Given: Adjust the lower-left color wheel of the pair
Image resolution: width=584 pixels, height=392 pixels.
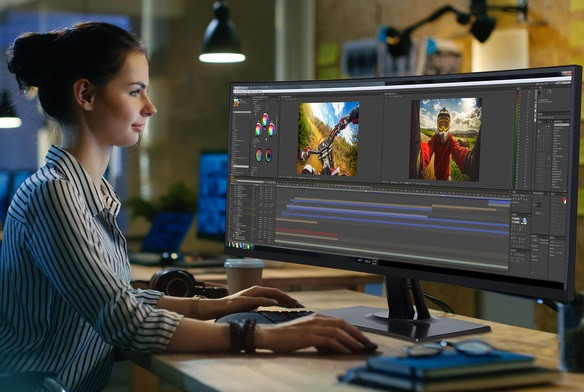Looking at the screenshot, I should point(258,155).
